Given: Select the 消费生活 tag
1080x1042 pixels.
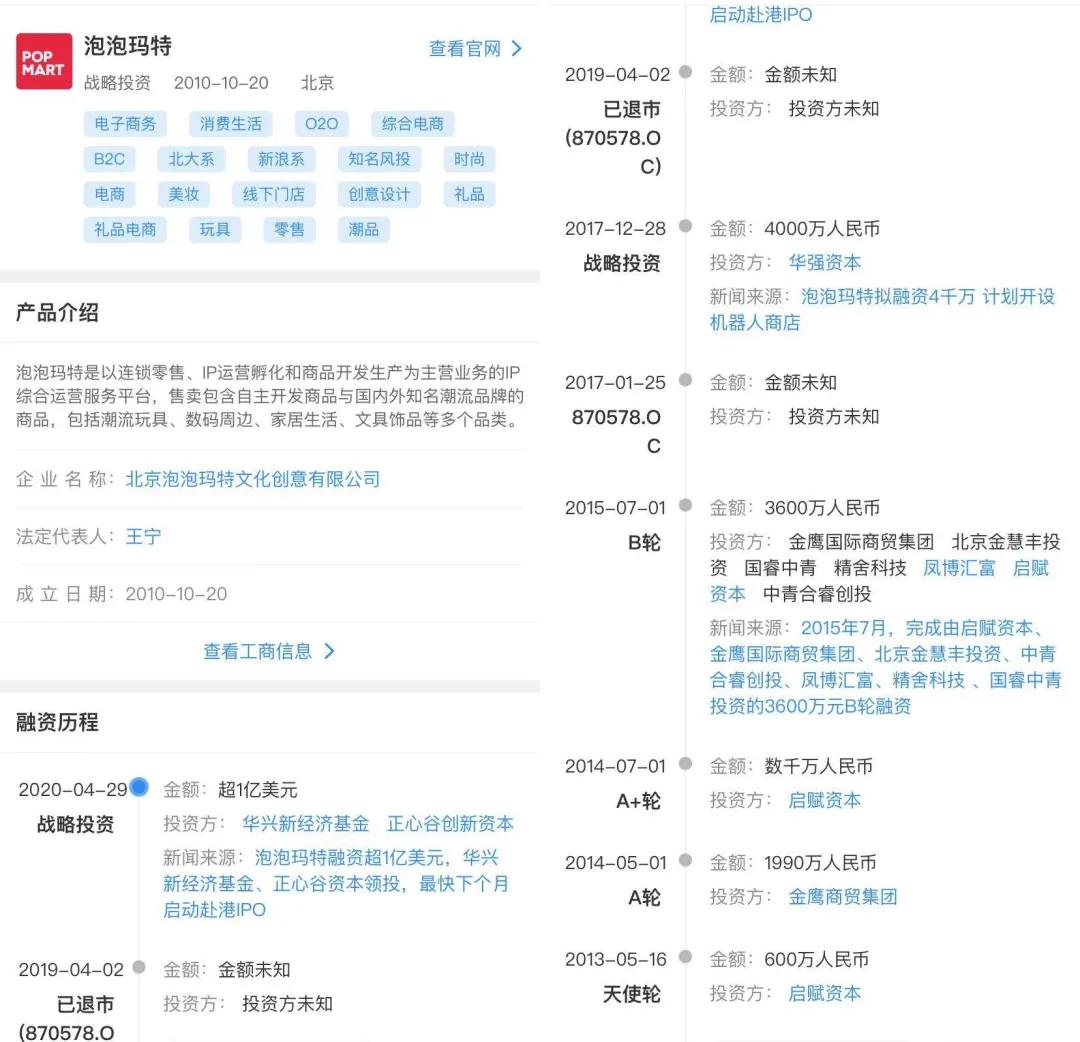Looking at the screenshot, I should (x=231, y=124).
